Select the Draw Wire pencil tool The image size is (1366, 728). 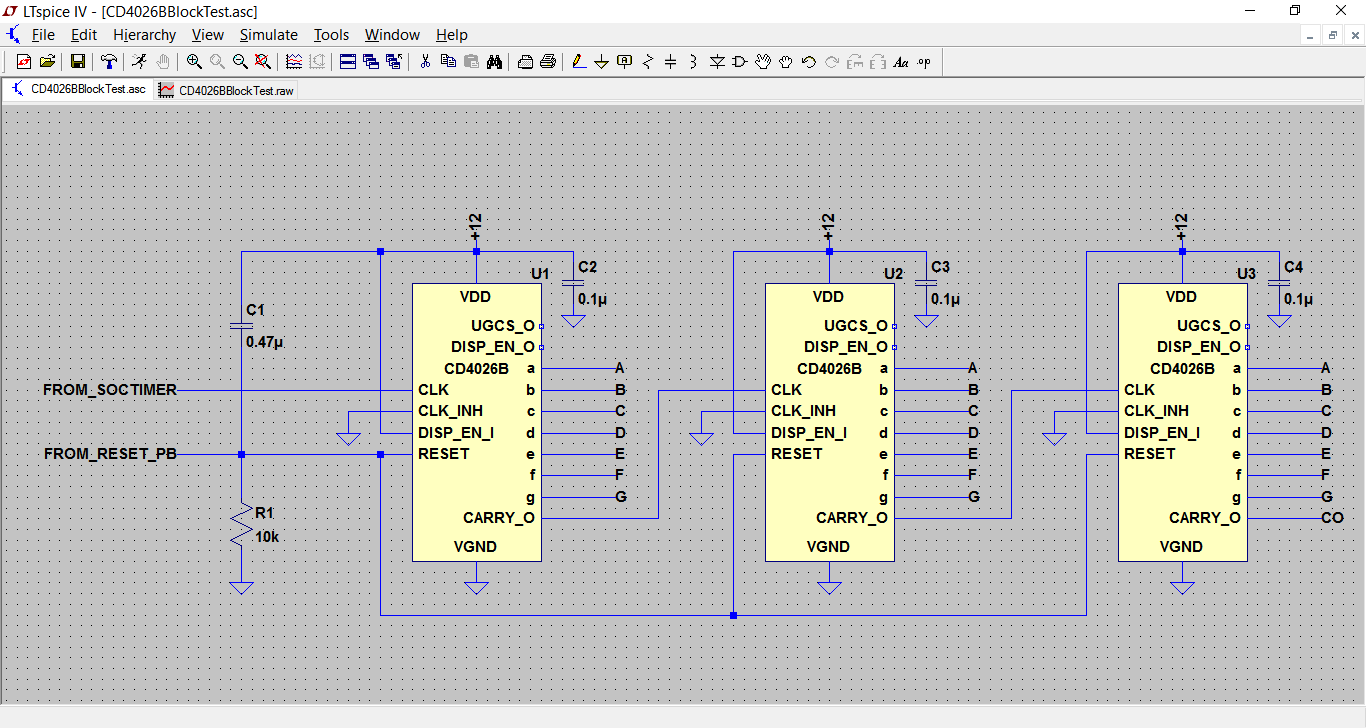tap(578, 62)
